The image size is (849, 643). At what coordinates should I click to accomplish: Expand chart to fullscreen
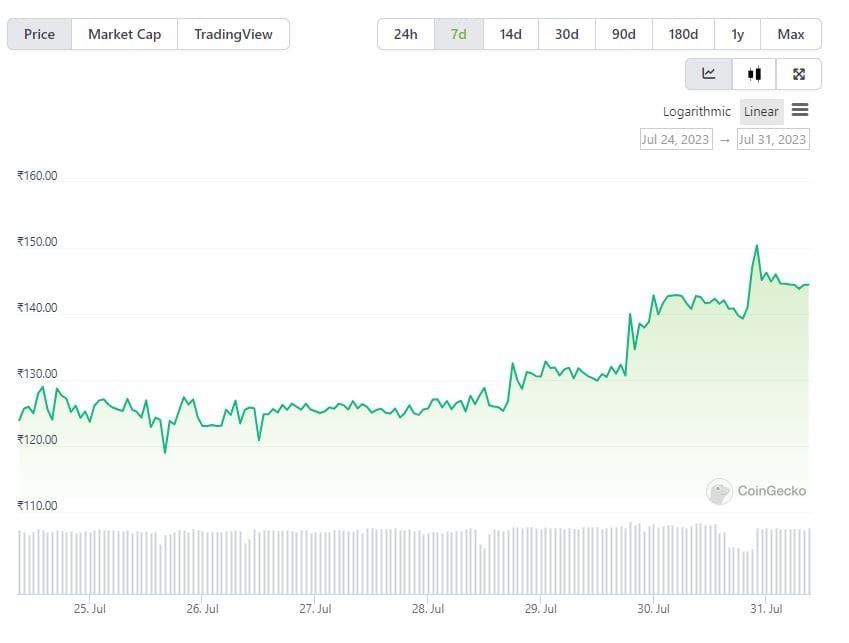click(798, 73)
